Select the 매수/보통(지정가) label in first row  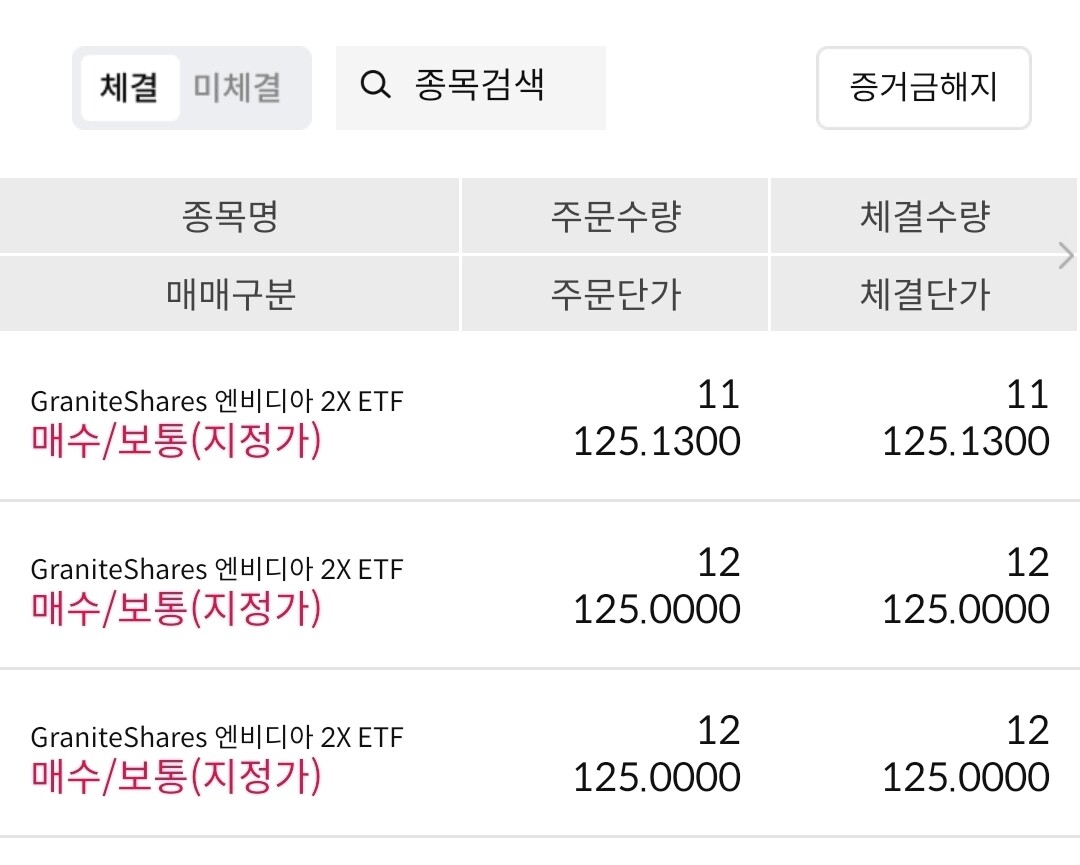pos(176,441)
